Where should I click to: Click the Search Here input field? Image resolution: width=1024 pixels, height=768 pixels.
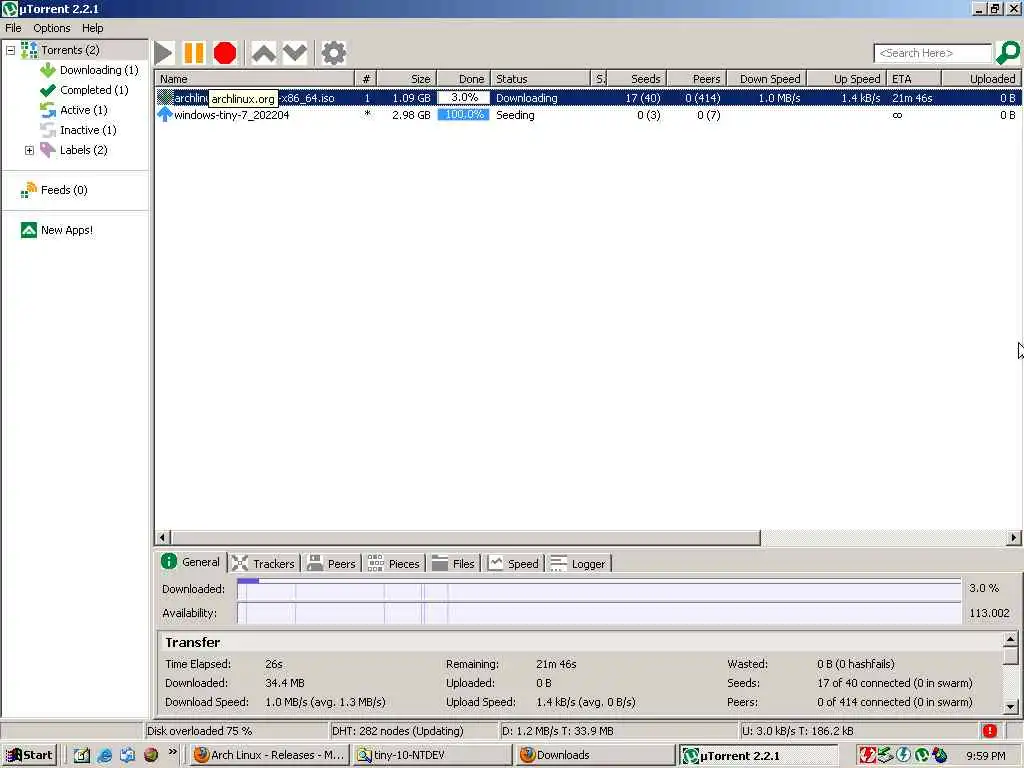[933, 53]
